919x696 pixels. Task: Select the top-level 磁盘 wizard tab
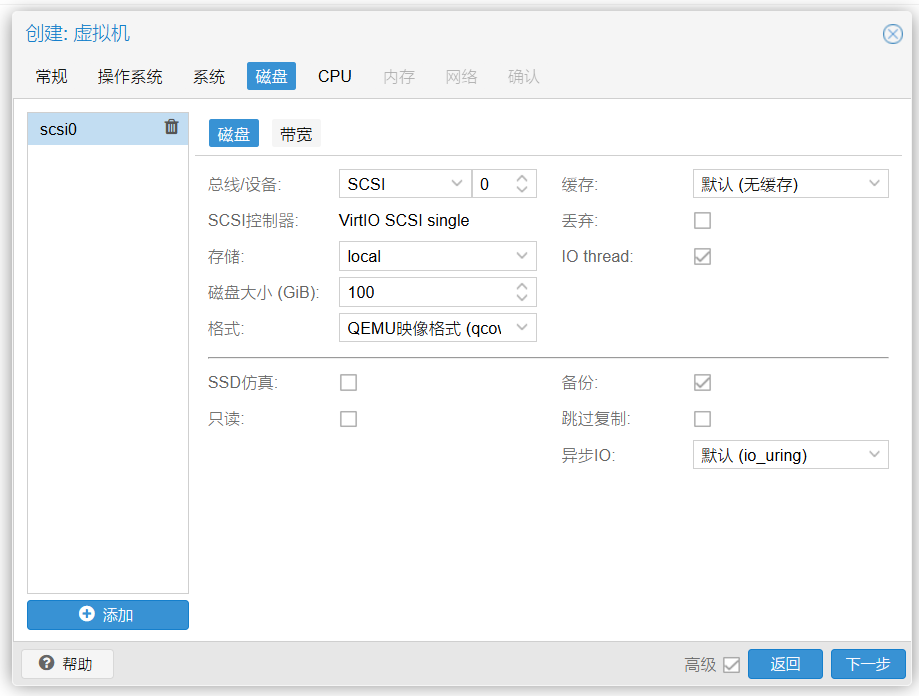click(x=271, y=76)
